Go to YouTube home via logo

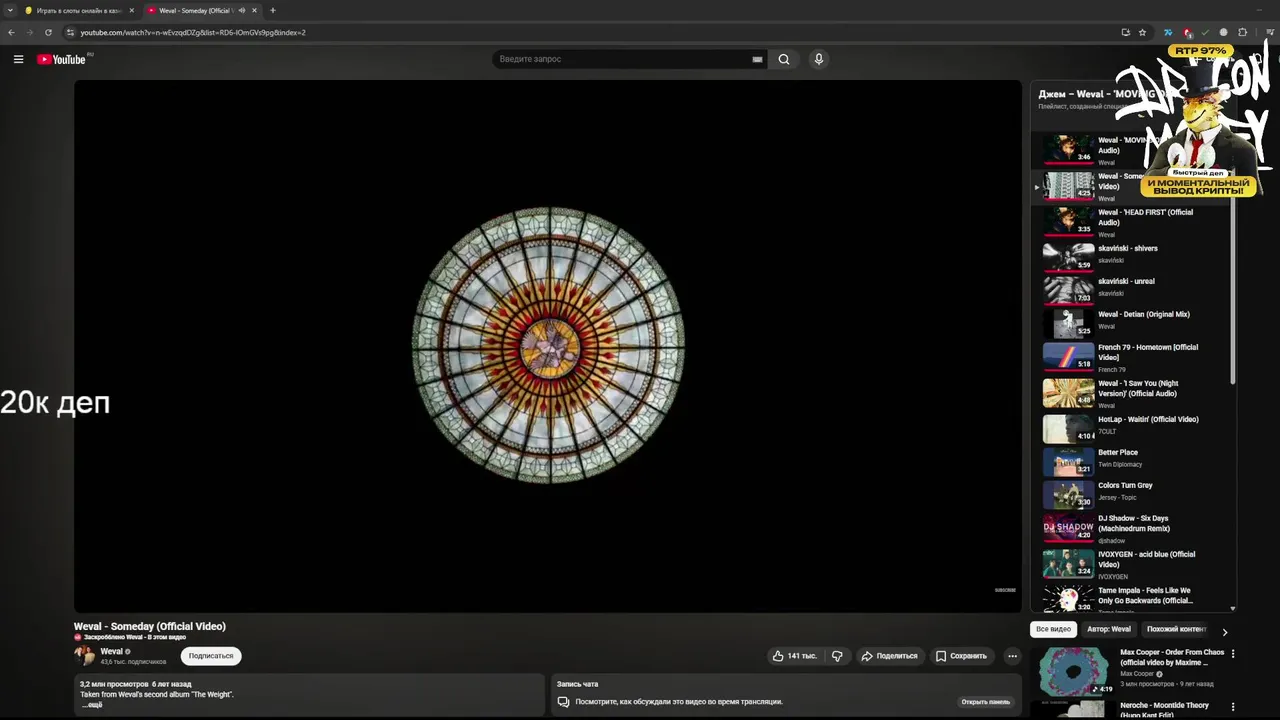62,59
